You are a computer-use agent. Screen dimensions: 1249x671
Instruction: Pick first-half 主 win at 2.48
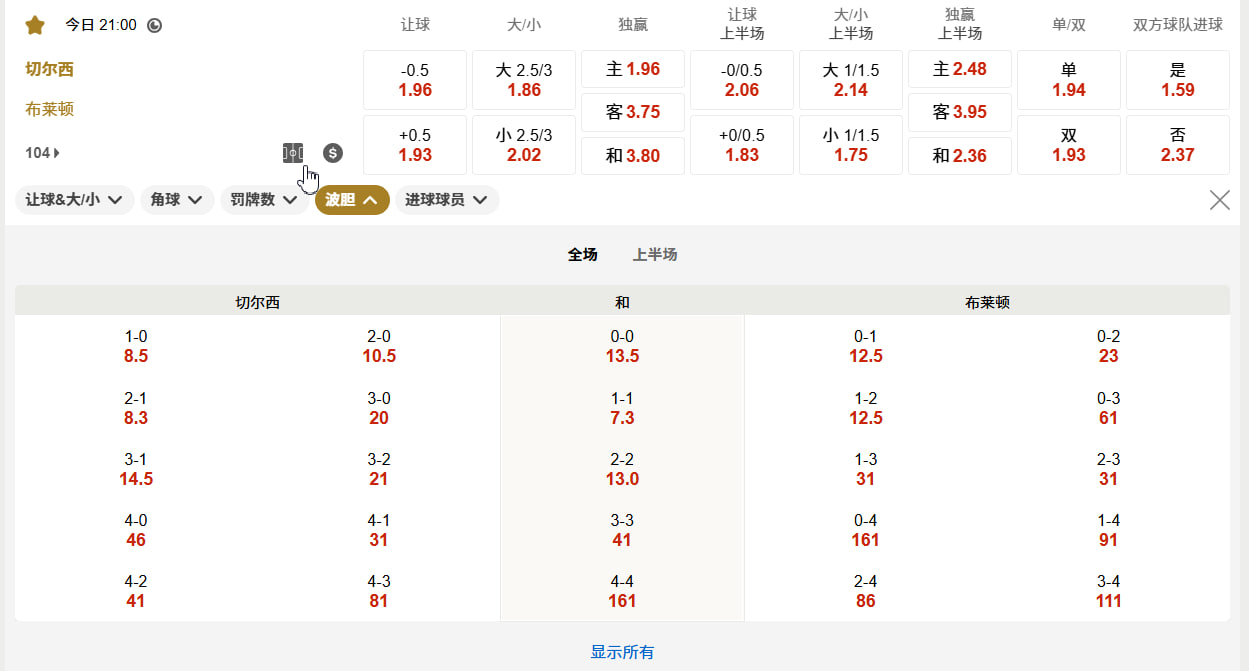coord(960,69)
